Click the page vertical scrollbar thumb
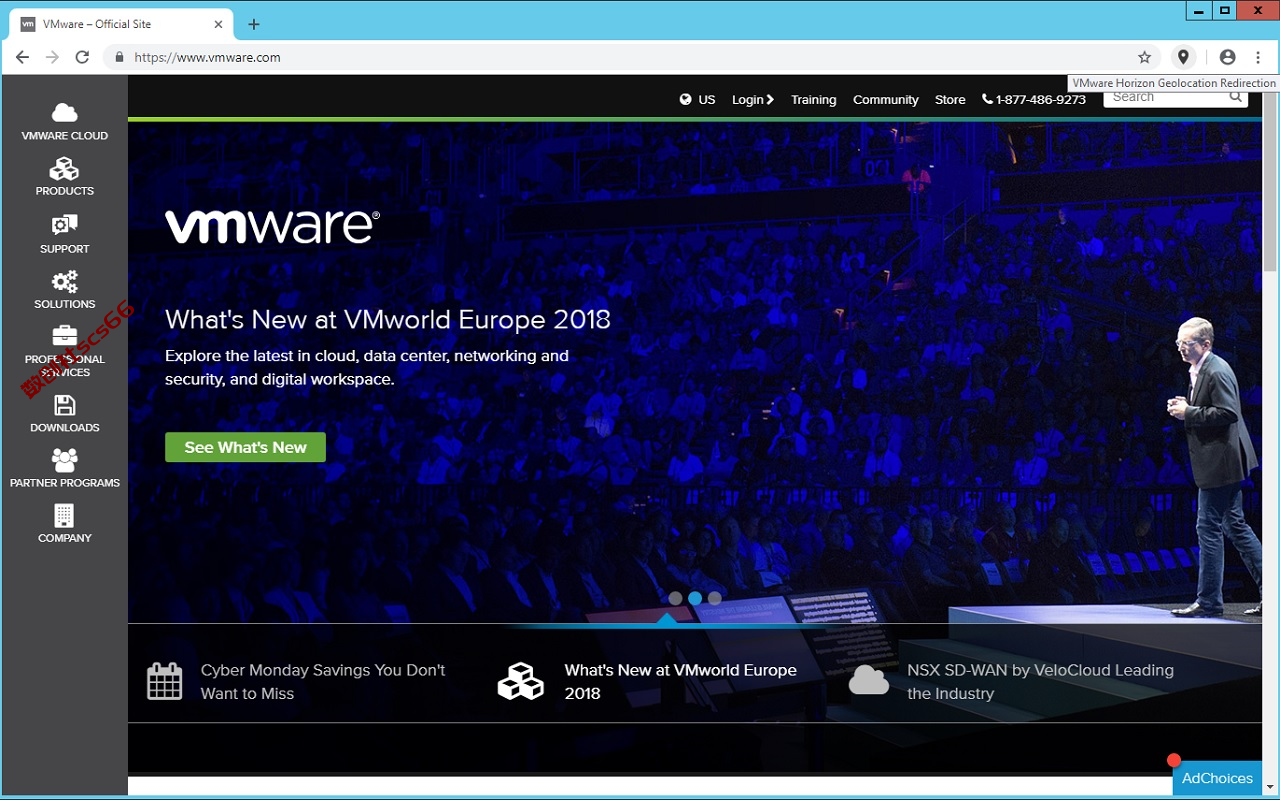 [1270, 180]
